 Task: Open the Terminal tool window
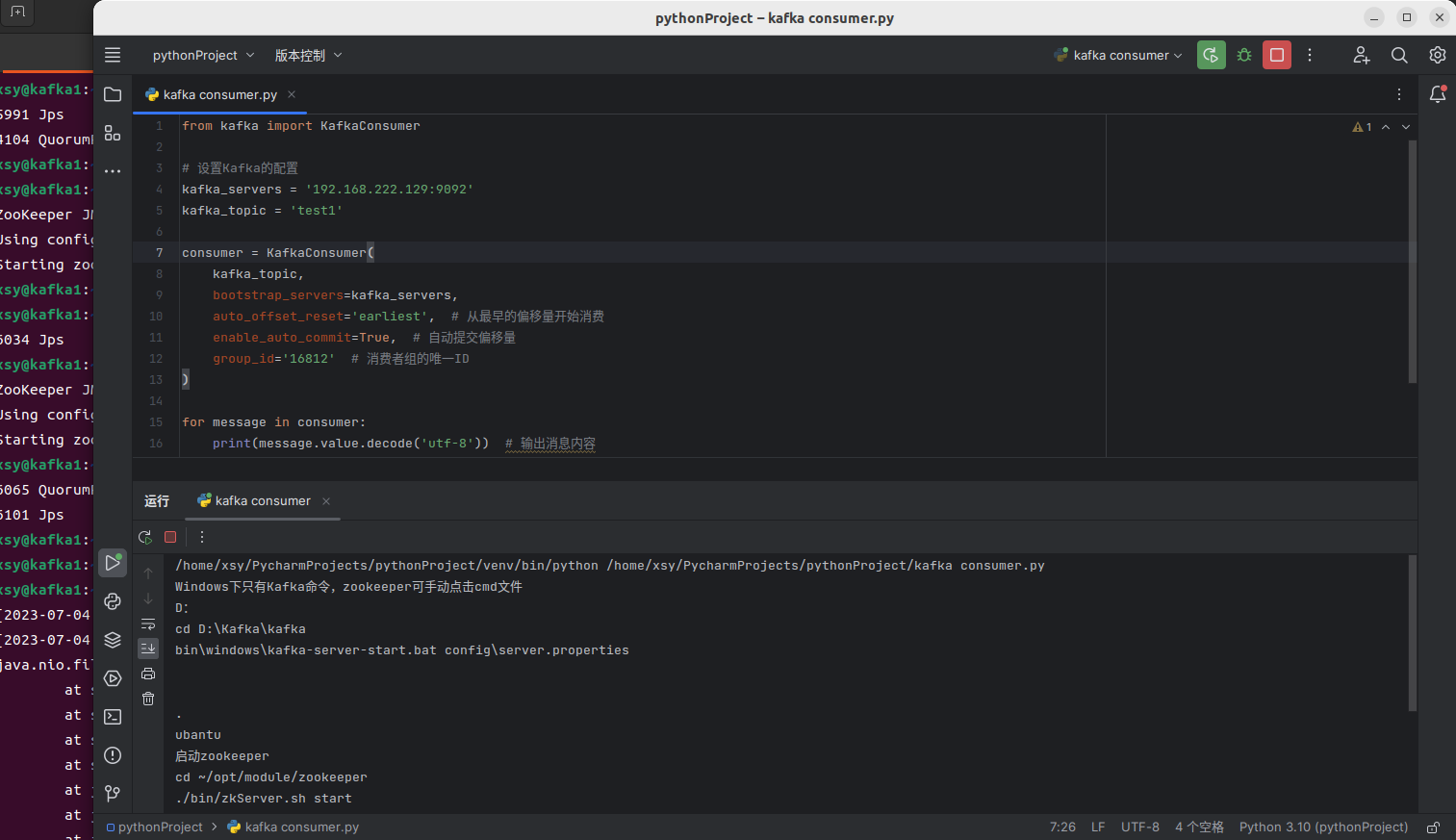coord(113,717)
